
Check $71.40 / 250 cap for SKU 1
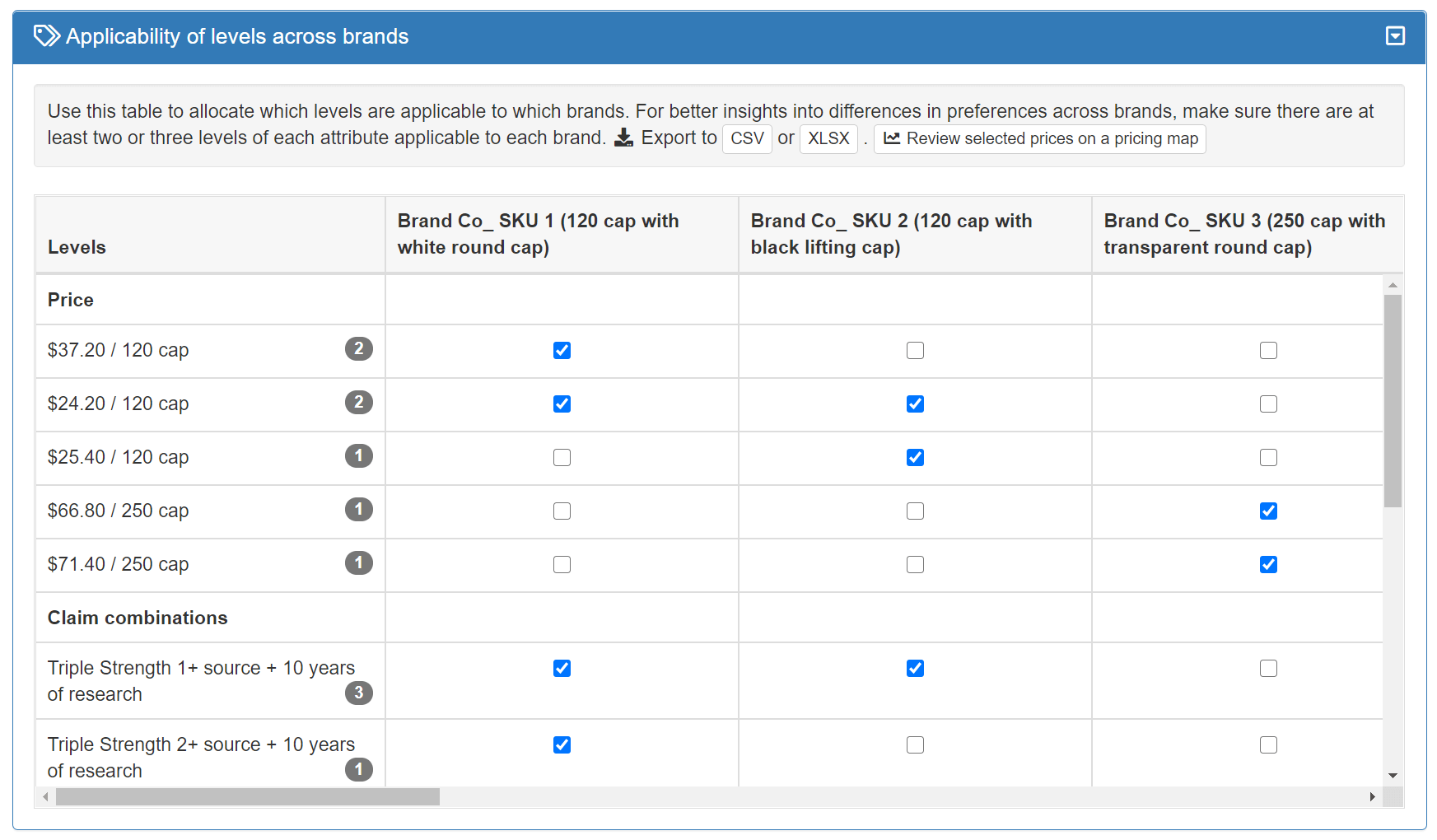[562, 564]
